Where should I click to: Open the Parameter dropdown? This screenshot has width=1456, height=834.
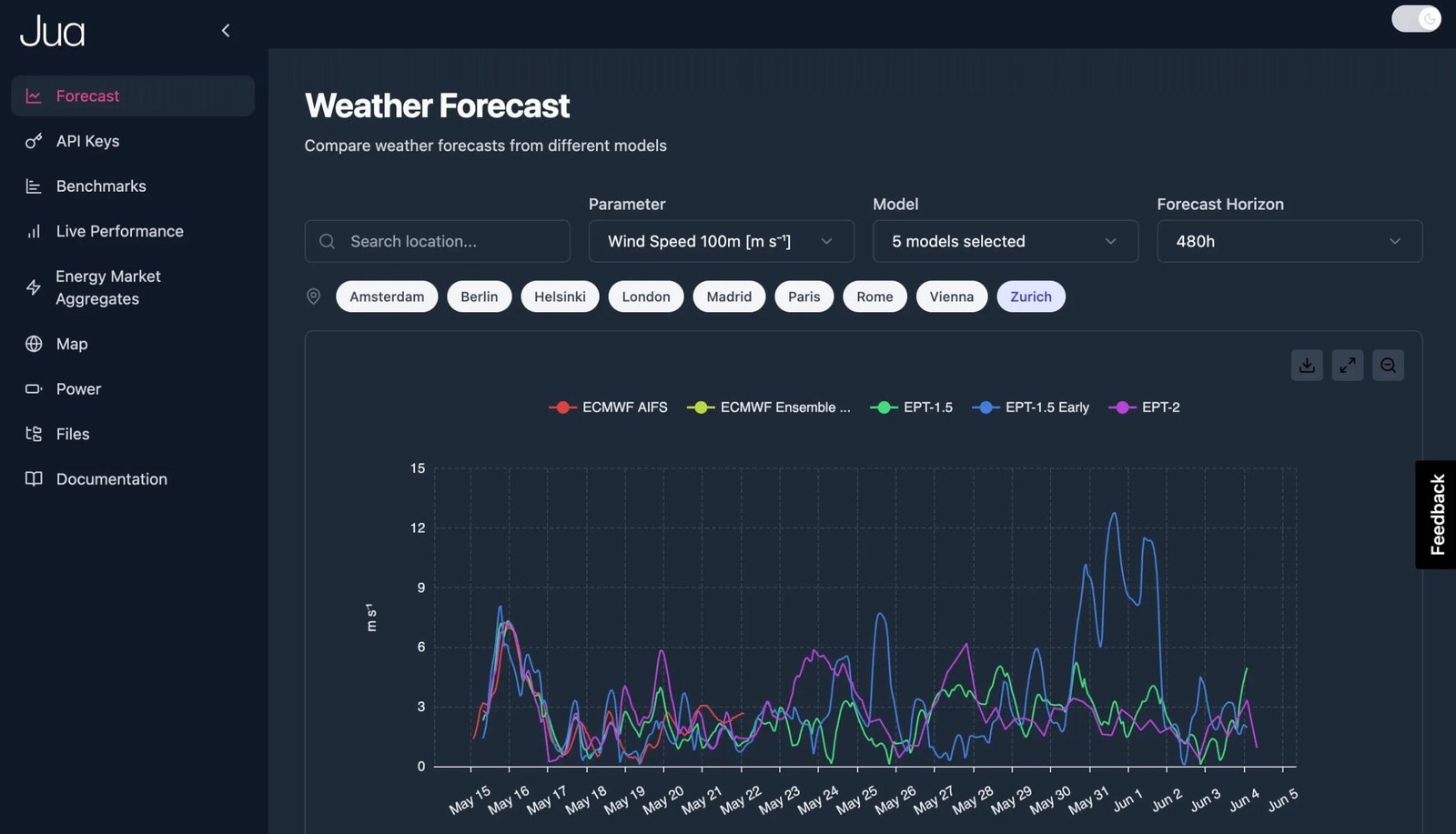click(x=721, y=241)
